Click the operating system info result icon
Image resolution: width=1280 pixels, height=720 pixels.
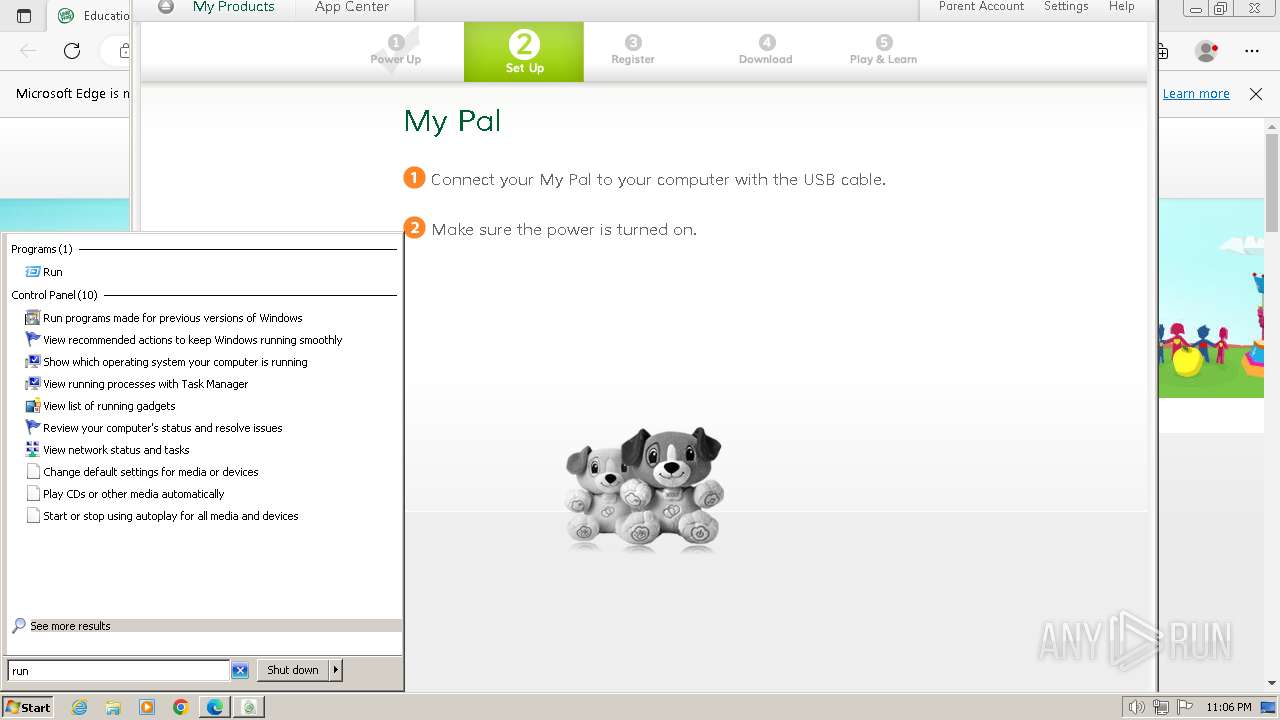point(33,362)
